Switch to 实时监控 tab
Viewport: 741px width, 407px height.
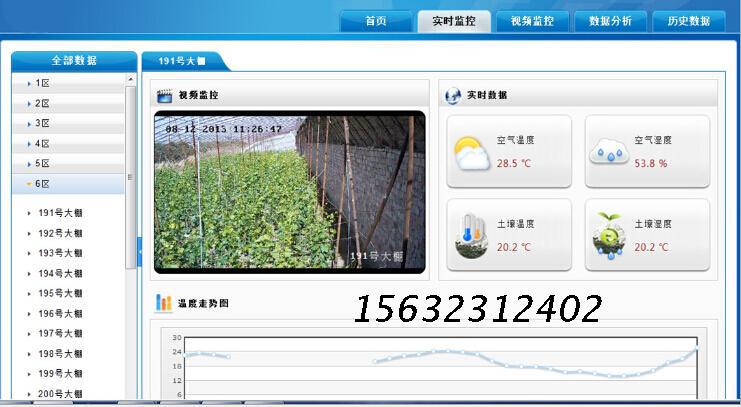click(x=454, y=21)
